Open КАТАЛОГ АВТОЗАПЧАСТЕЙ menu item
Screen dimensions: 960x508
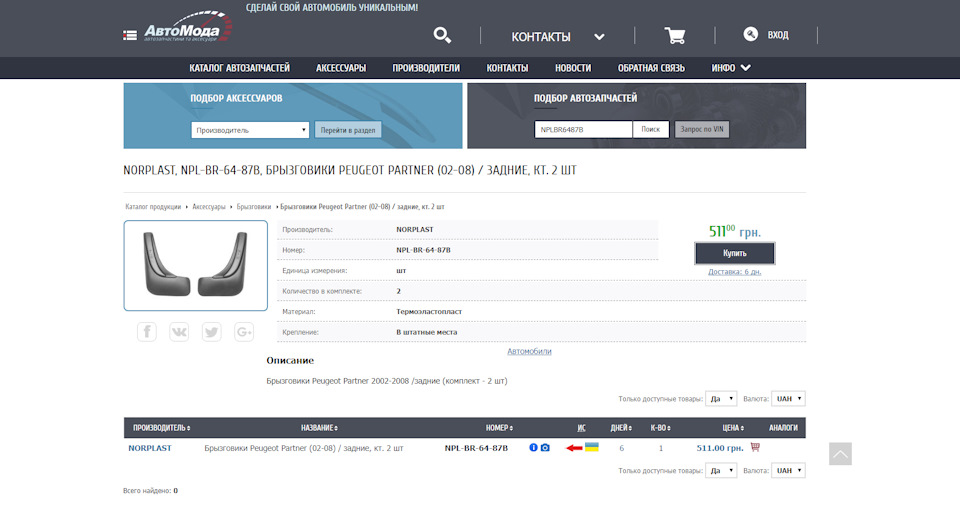[x=239, y=68]
